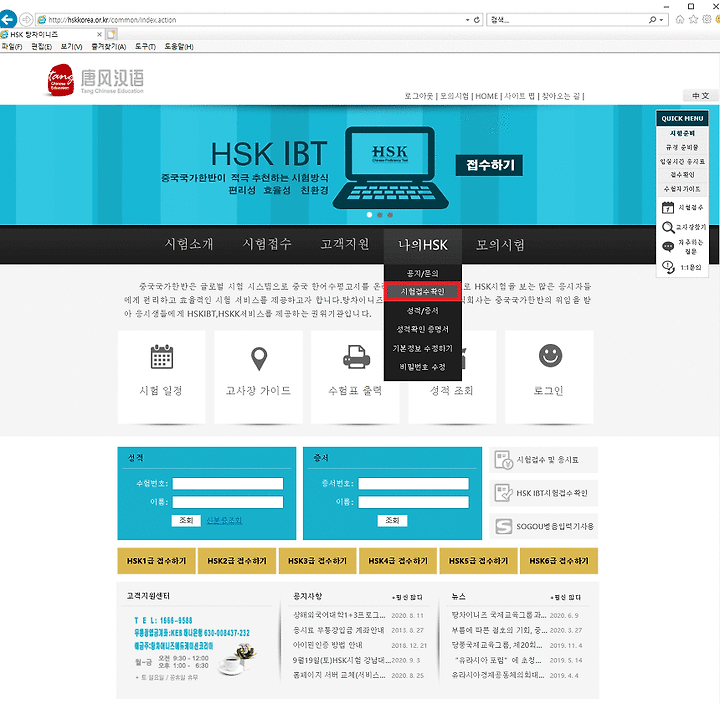Viewport: 720px width, 704px height.
Task: Select 비밀번호 수정 in the dropdown
Action: 422,366
